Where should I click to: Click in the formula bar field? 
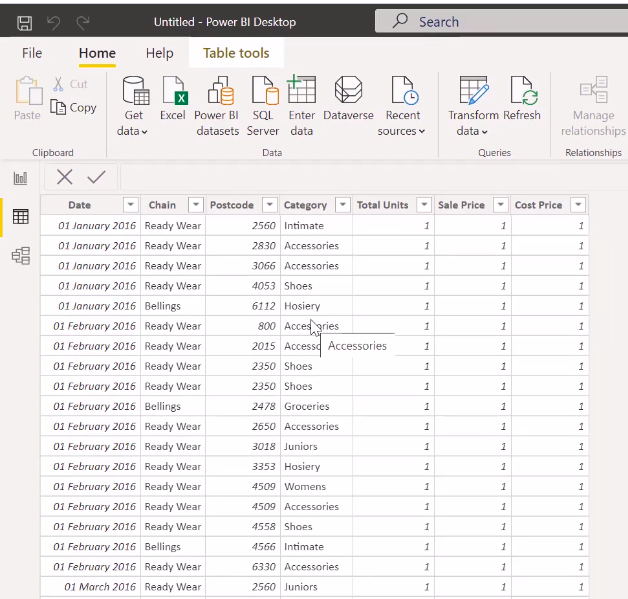pos(374,177)
